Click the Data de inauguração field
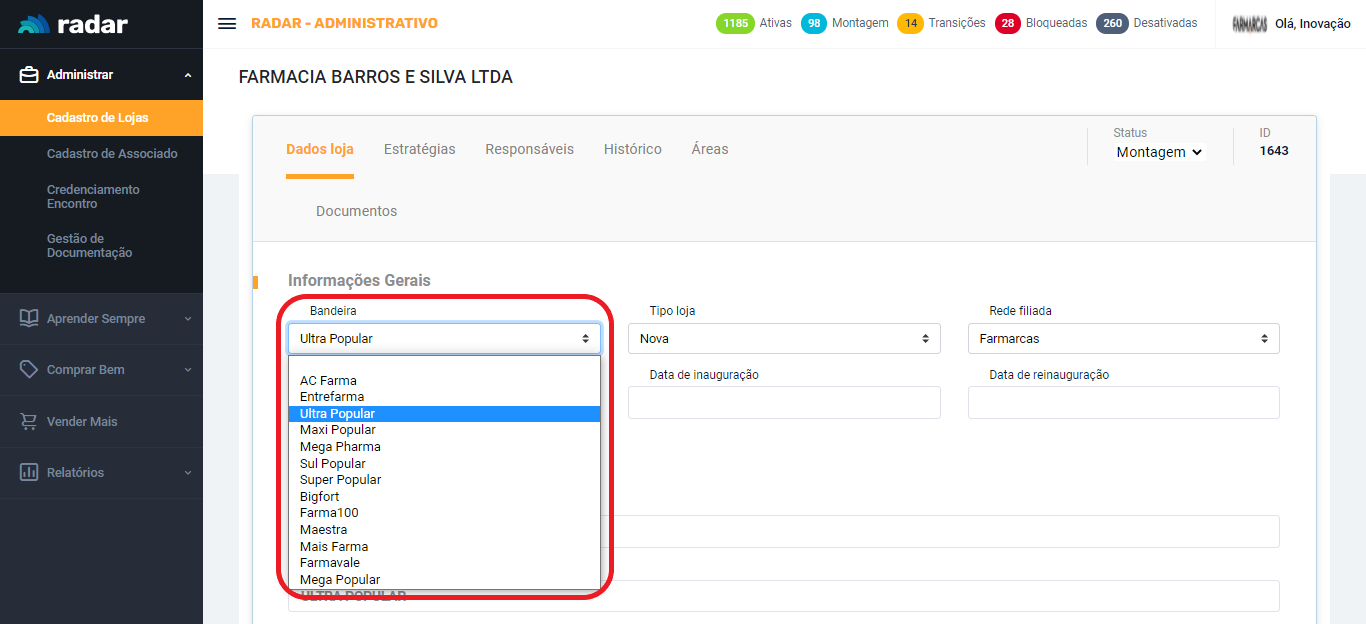The image size is (1366, 624). [x=784, y=402]
